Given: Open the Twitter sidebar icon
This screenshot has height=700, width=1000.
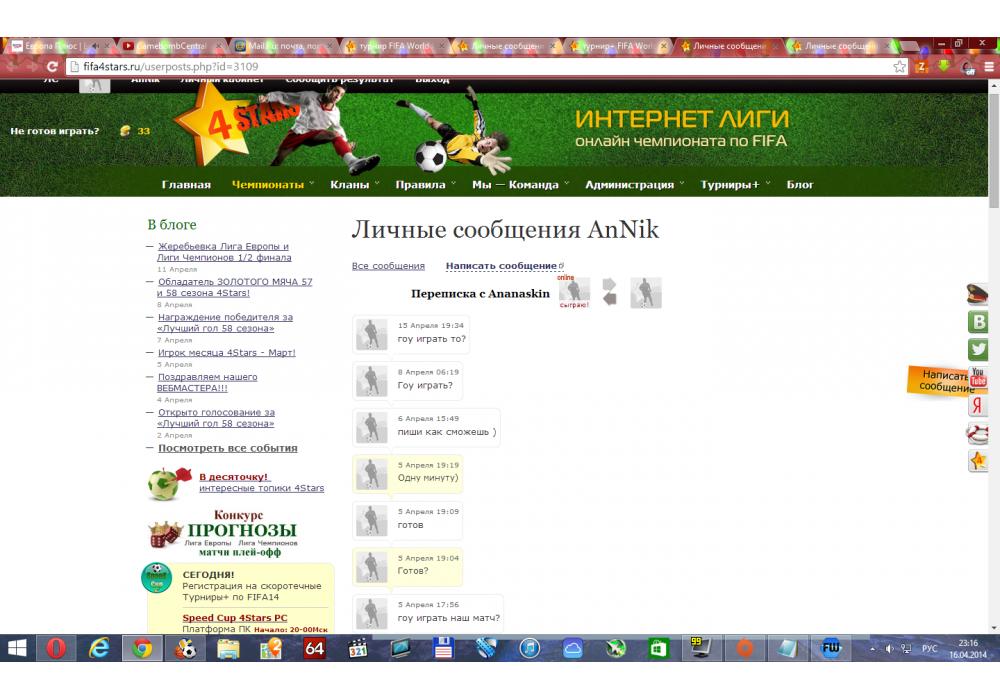Looking at the screenshot, I should click(x=977, y=350).
